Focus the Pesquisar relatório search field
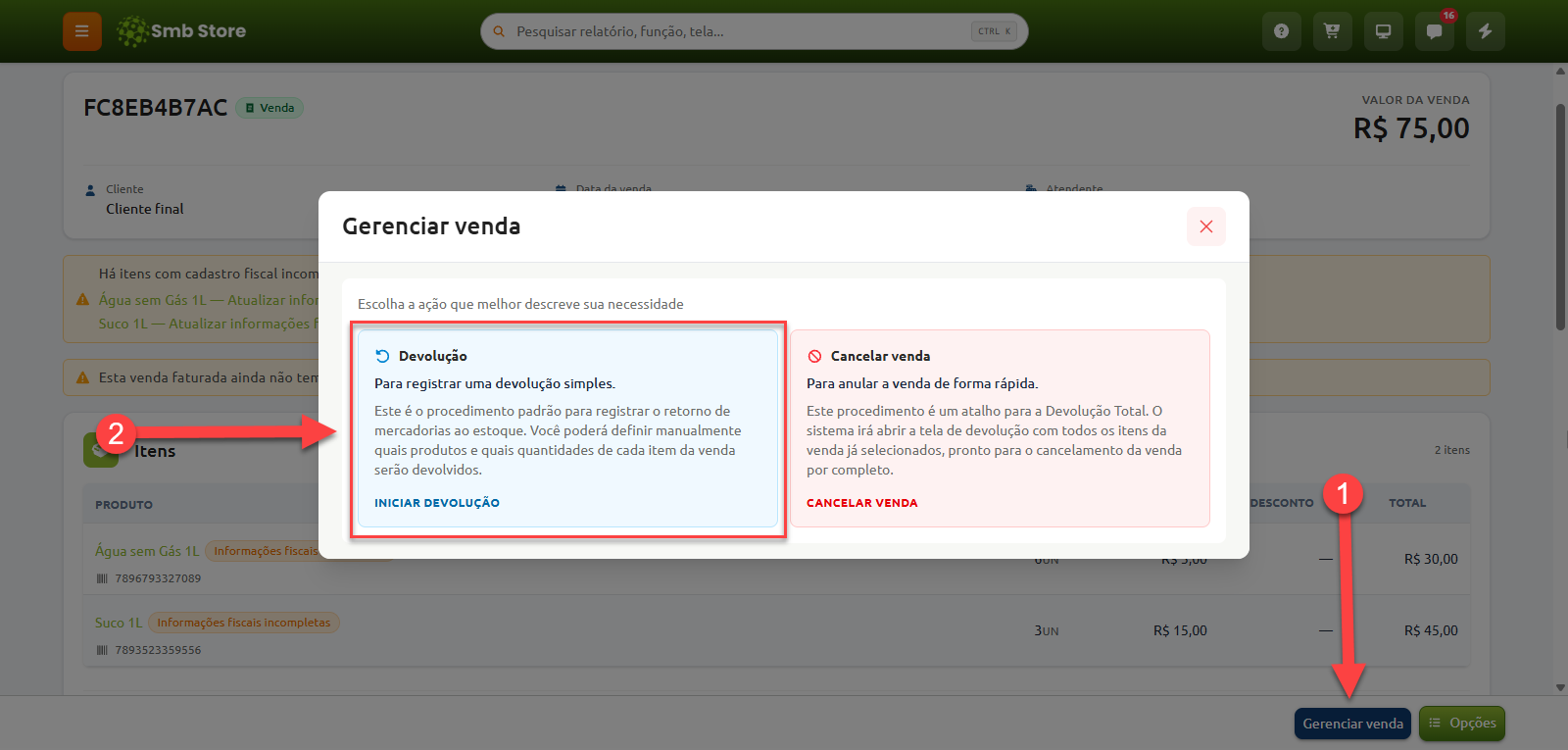 (x=755, y=31)
